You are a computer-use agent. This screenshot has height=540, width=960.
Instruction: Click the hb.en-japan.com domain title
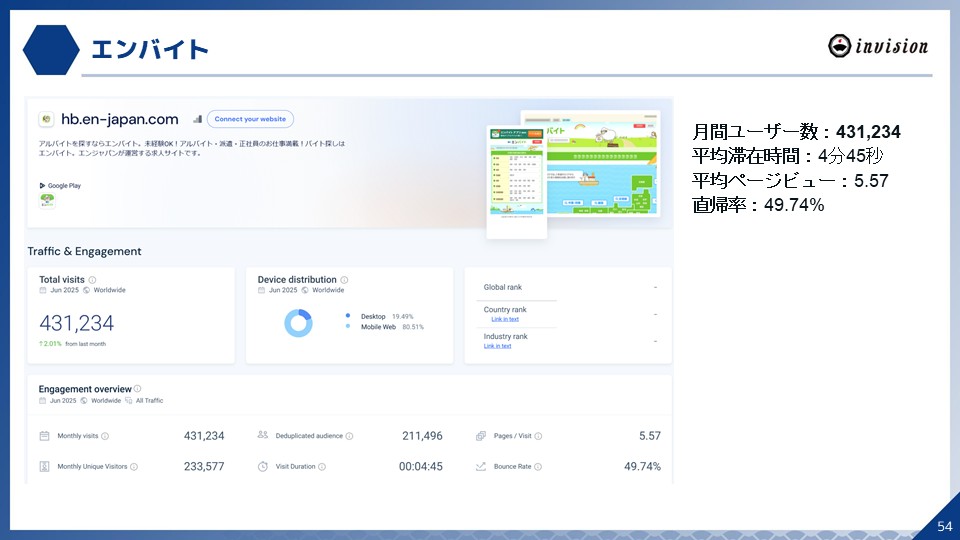[119, 119]
